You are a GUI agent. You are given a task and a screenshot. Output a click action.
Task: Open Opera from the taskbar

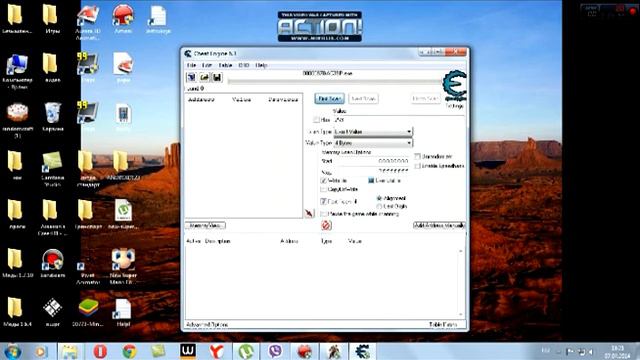pyautogui.click(x=100, y=351)
